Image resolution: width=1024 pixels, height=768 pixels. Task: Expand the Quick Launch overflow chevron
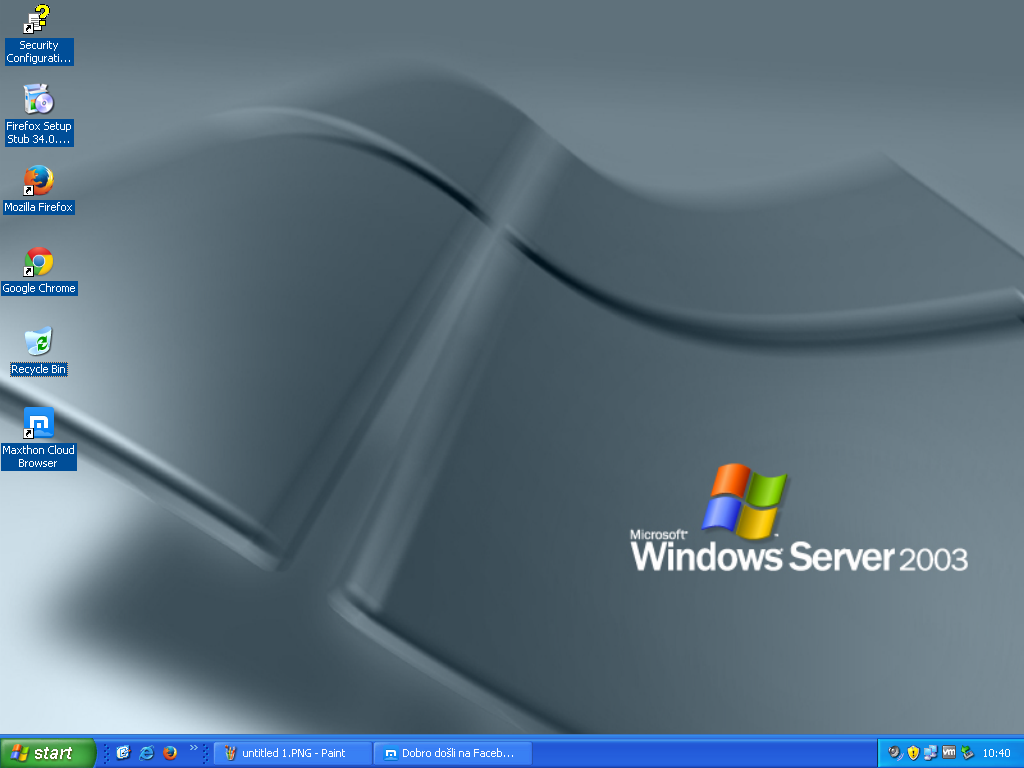193,748
